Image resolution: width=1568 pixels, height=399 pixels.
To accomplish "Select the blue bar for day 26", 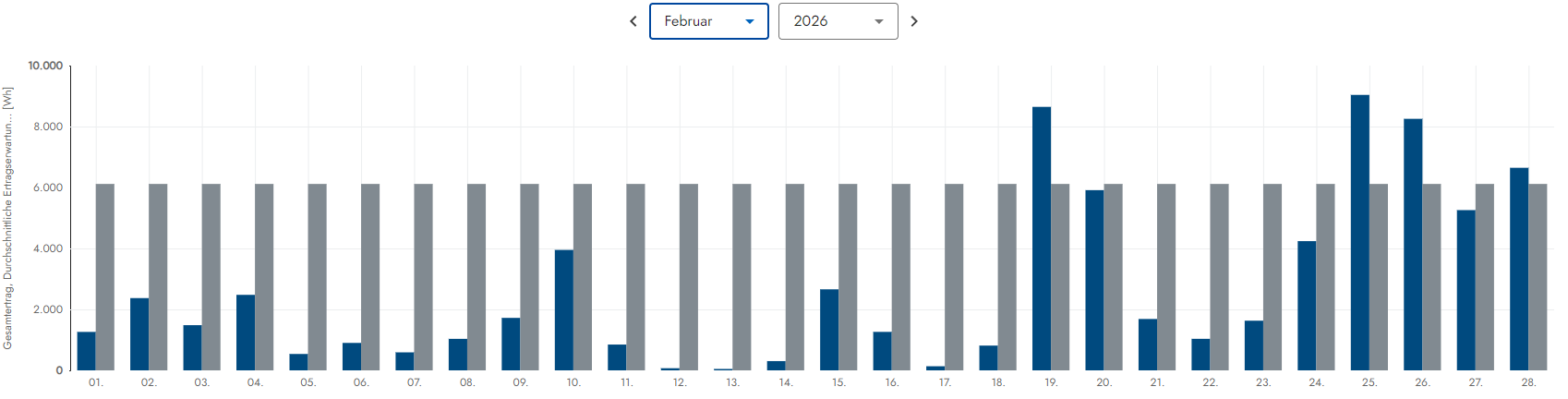I will tap(1413, 245).
